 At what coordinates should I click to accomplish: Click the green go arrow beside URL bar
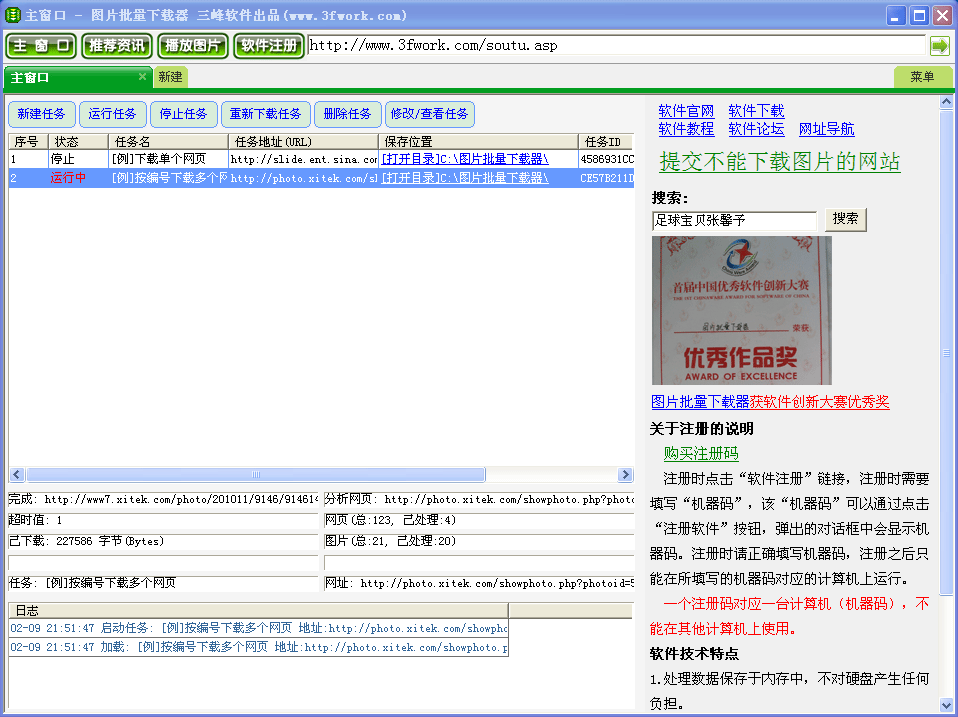[x=938, y=46]
